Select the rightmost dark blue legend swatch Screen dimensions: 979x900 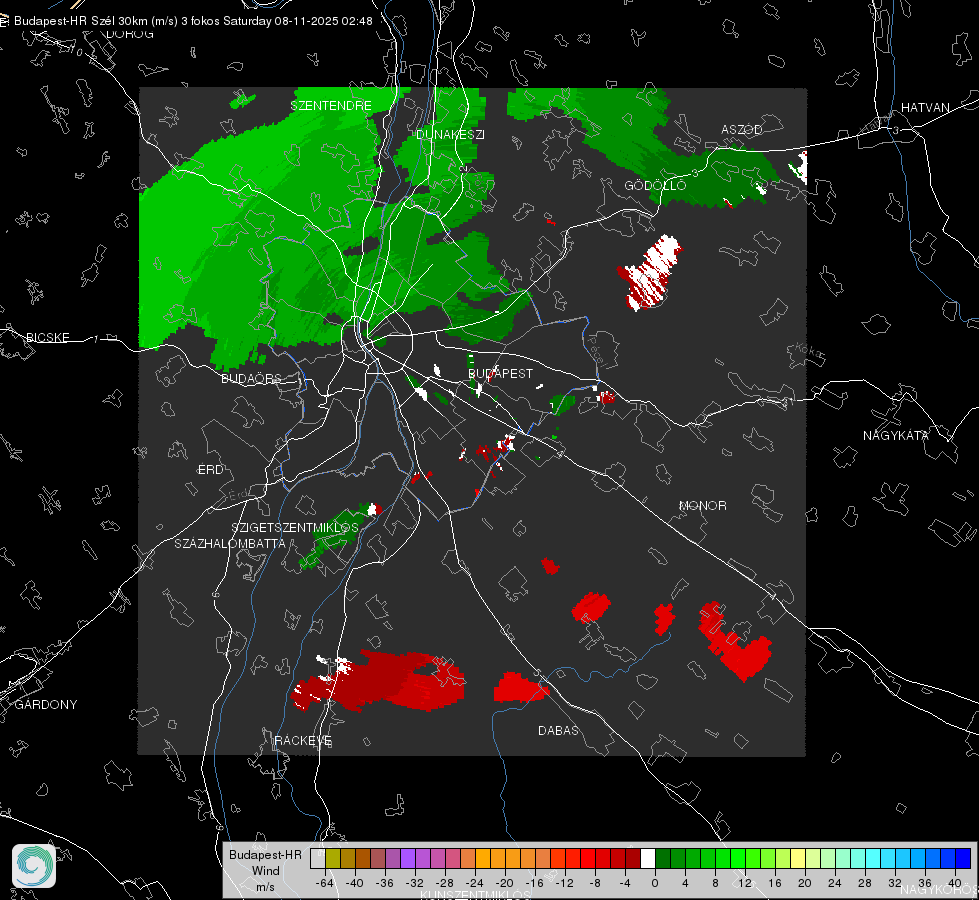point(963,859)
